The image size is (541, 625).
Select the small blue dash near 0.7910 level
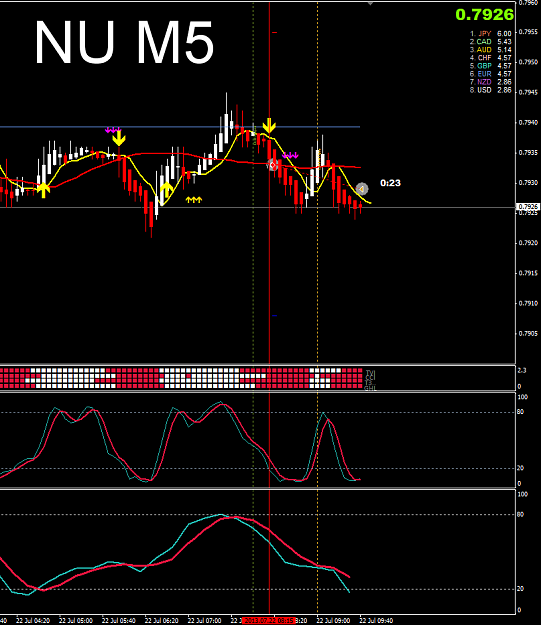tap(274, 316)
